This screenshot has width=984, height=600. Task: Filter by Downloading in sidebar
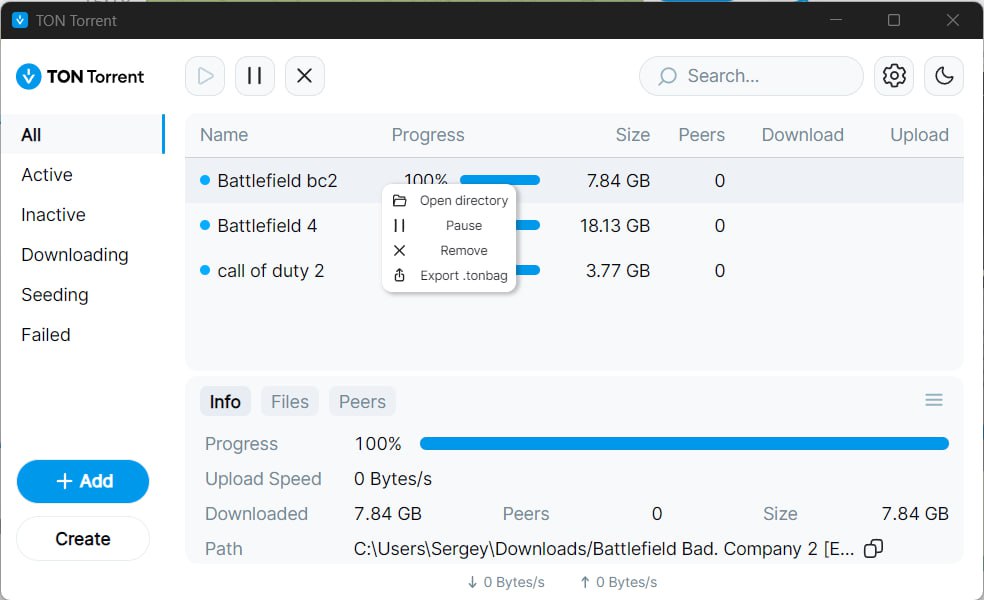pos(75,255)
